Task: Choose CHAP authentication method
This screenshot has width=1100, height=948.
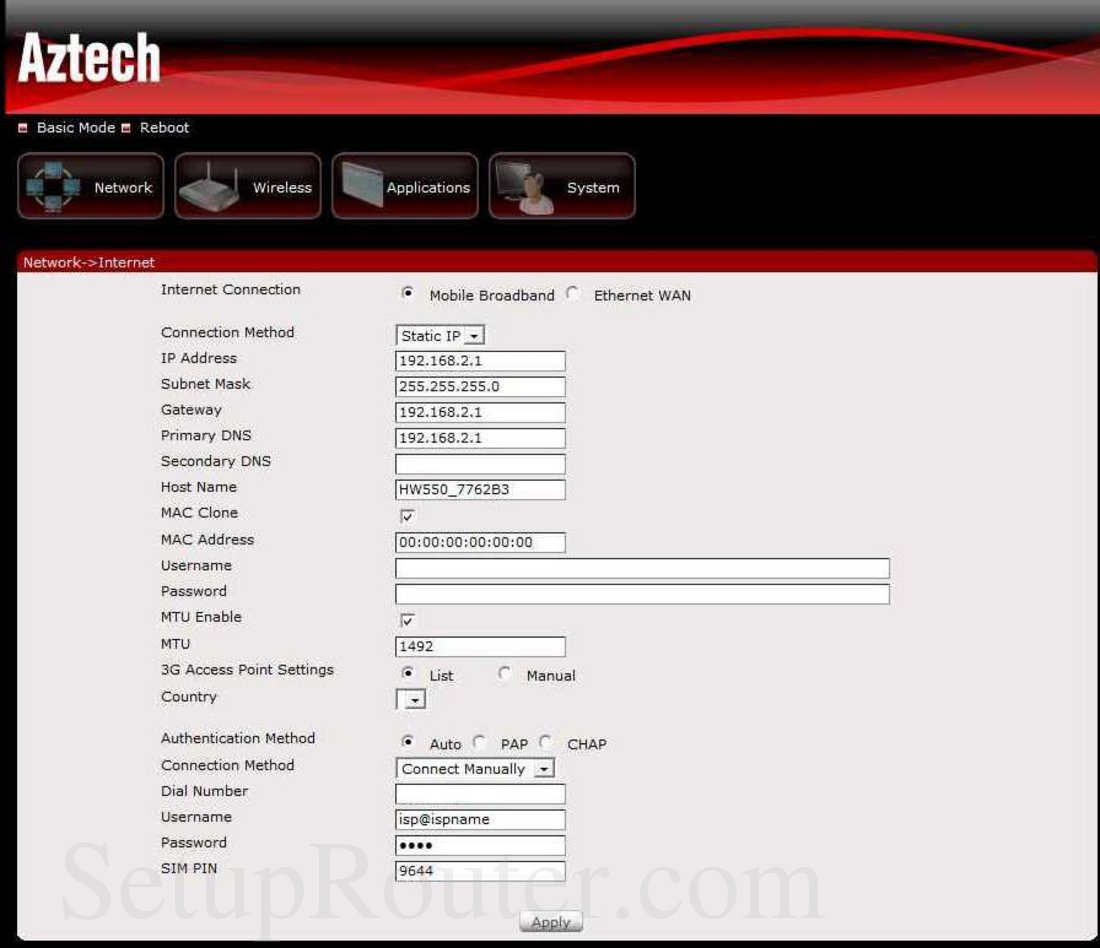Action: click(546, 742)
